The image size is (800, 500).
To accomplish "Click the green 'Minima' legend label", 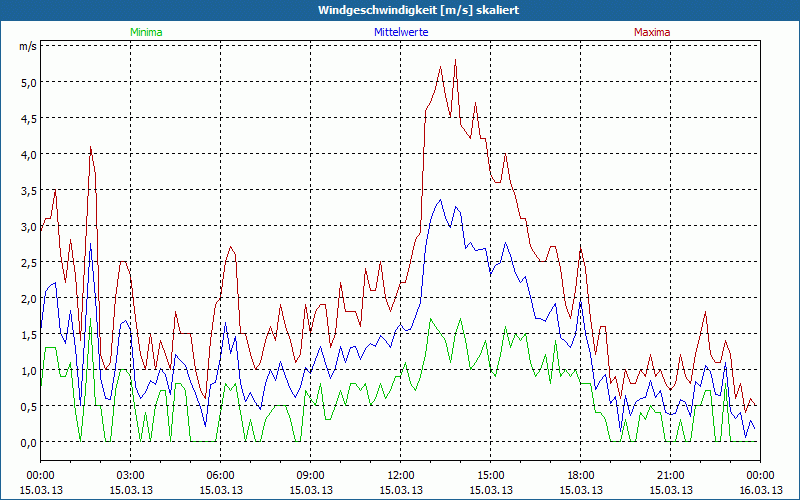I will pos(146,32).
